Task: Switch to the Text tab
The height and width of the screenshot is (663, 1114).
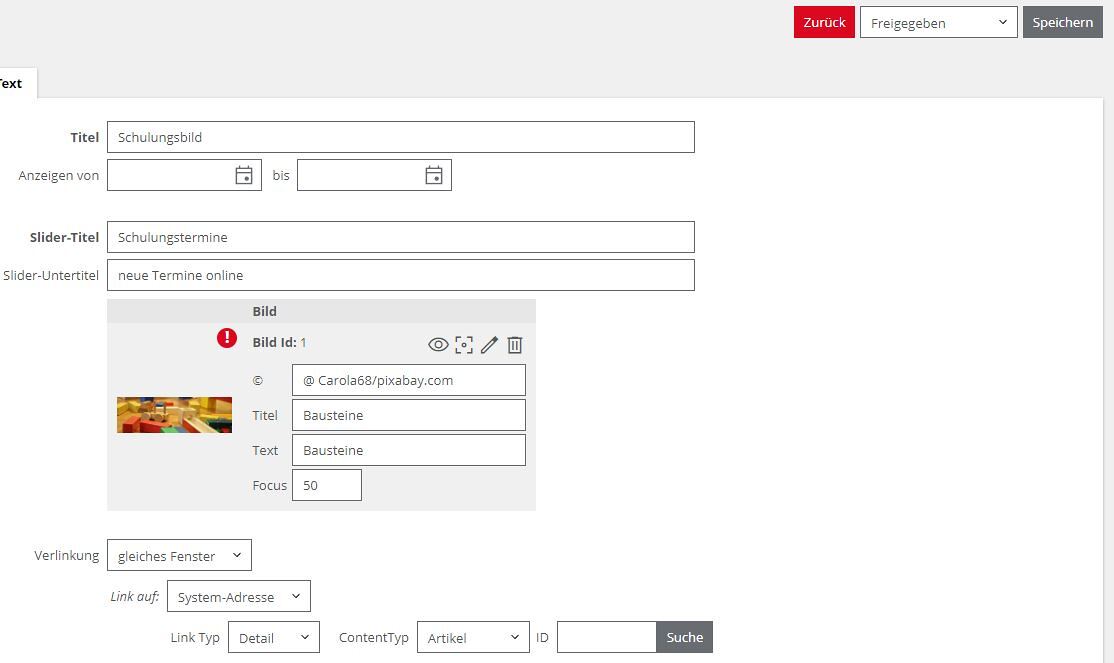Action: 12,84
